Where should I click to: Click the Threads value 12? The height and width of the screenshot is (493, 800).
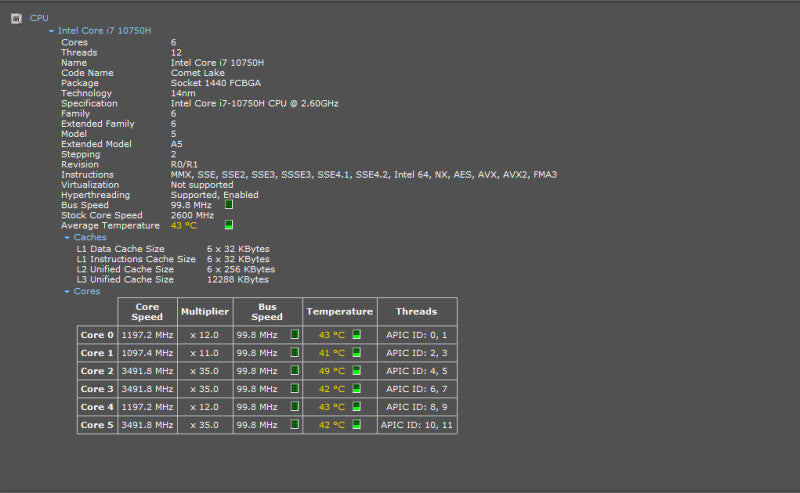[176, 53]
